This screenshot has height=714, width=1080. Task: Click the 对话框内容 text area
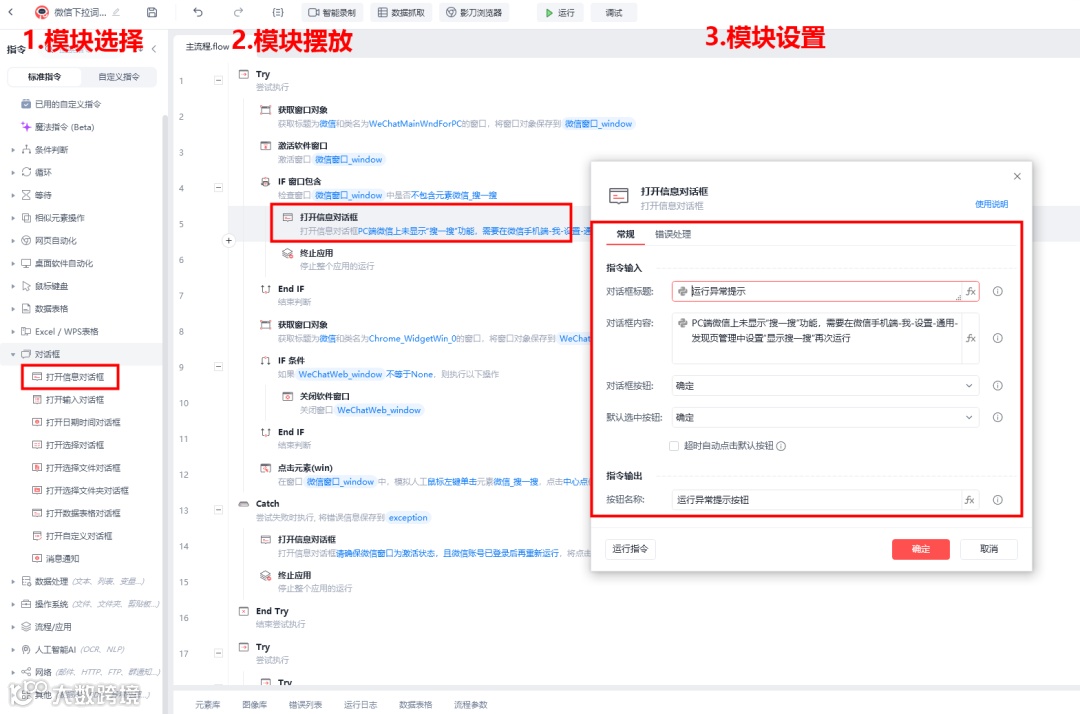click(x=816, y=338)
